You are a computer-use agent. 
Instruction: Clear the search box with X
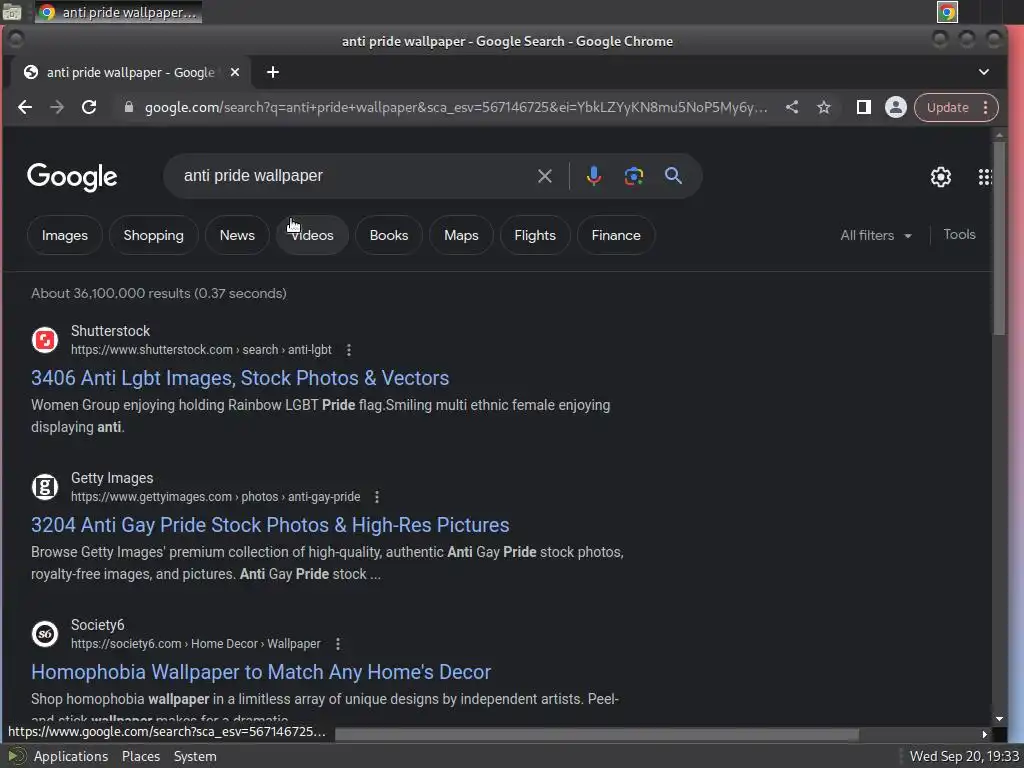tap(545, 176)
